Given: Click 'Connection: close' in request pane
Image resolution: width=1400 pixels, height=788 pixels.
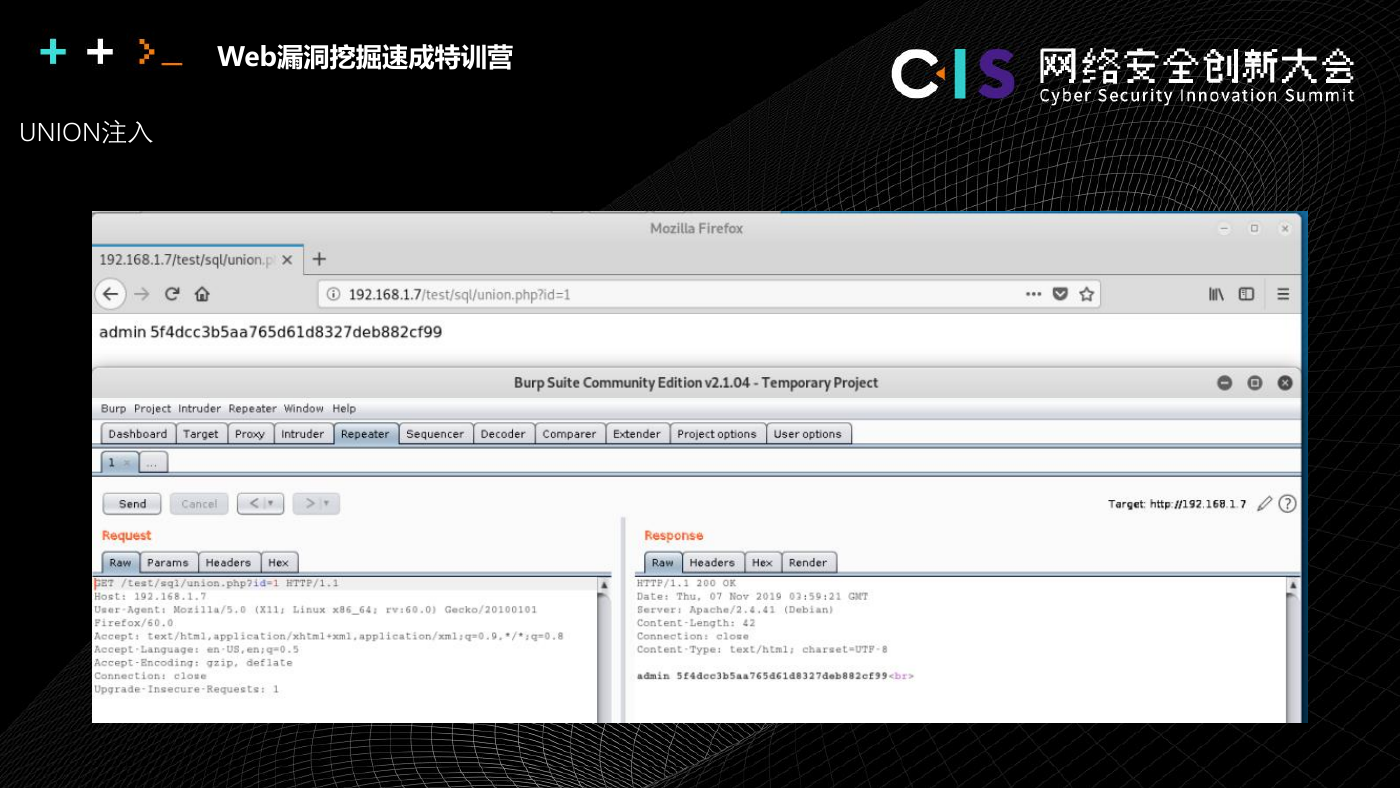Looking at the screenshot, I should pyautogui.click(x=150, y=676).
